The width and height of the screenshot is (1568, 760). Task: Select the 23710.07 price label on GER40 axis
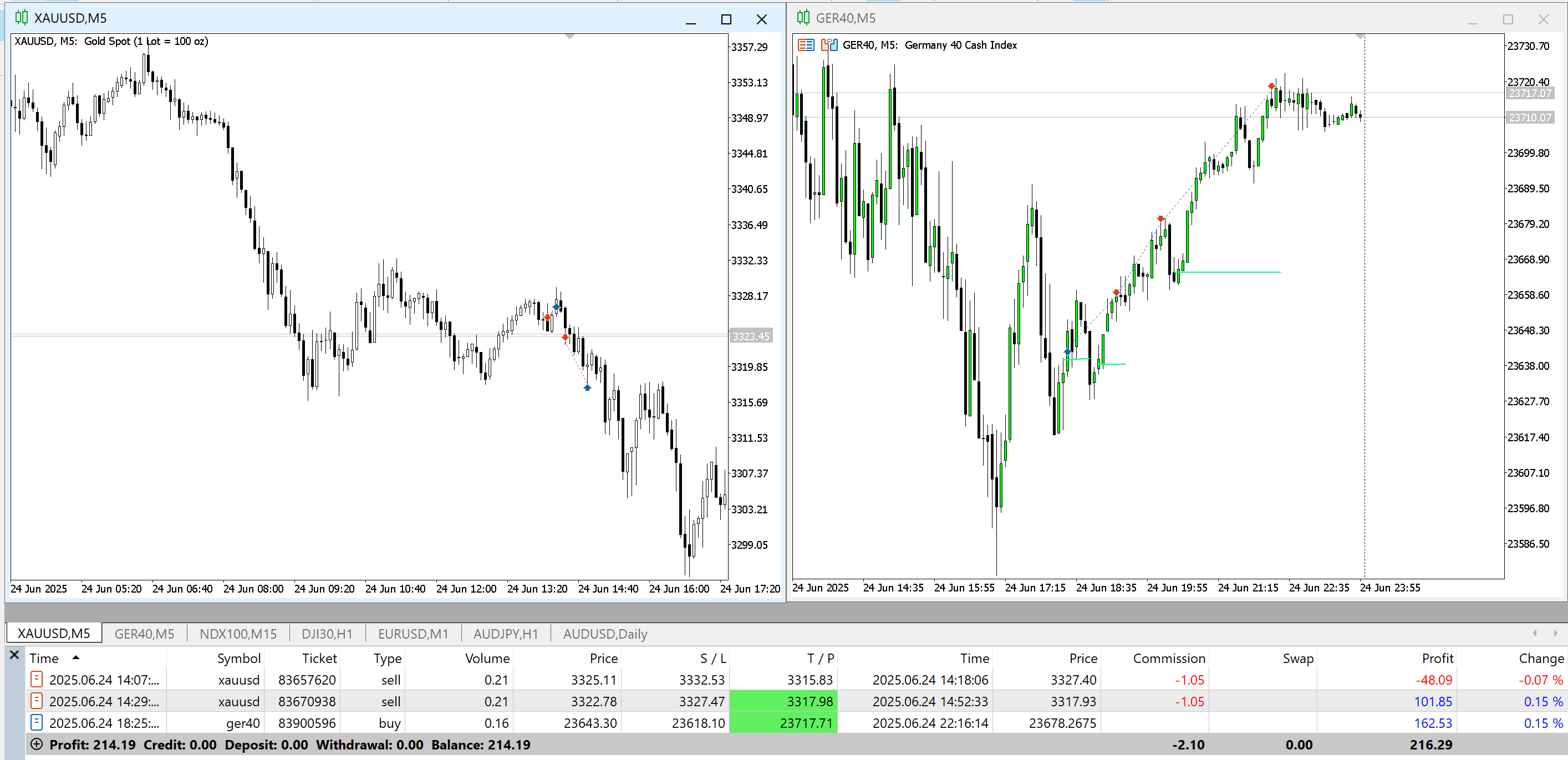(x=1529, y=117)
